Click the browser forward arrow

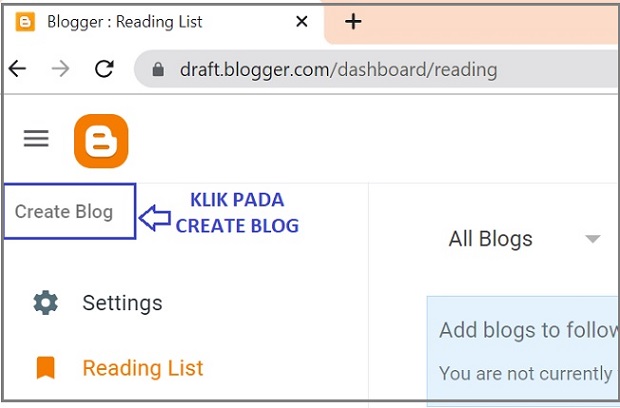tap(60, 69)
